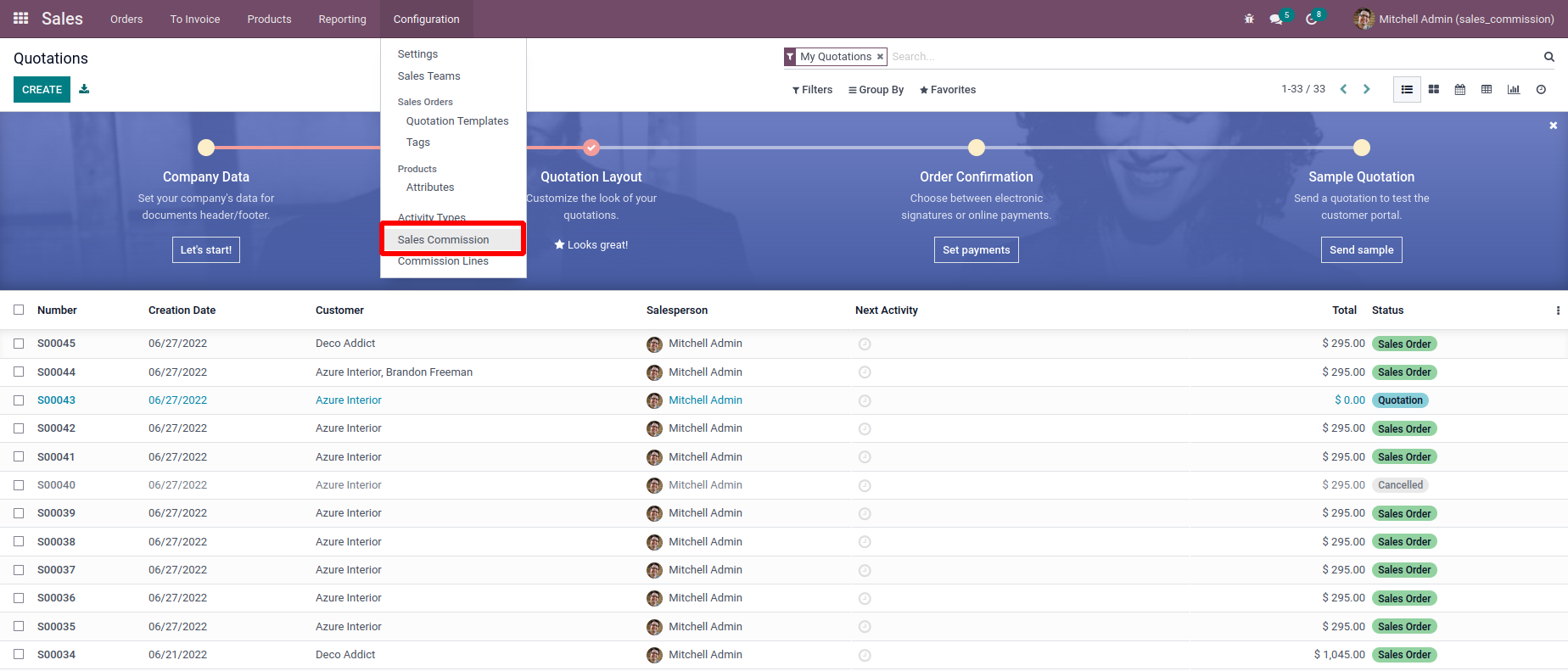
Task: Open the activities clock icon in navbar
Action: (1312, 19)
